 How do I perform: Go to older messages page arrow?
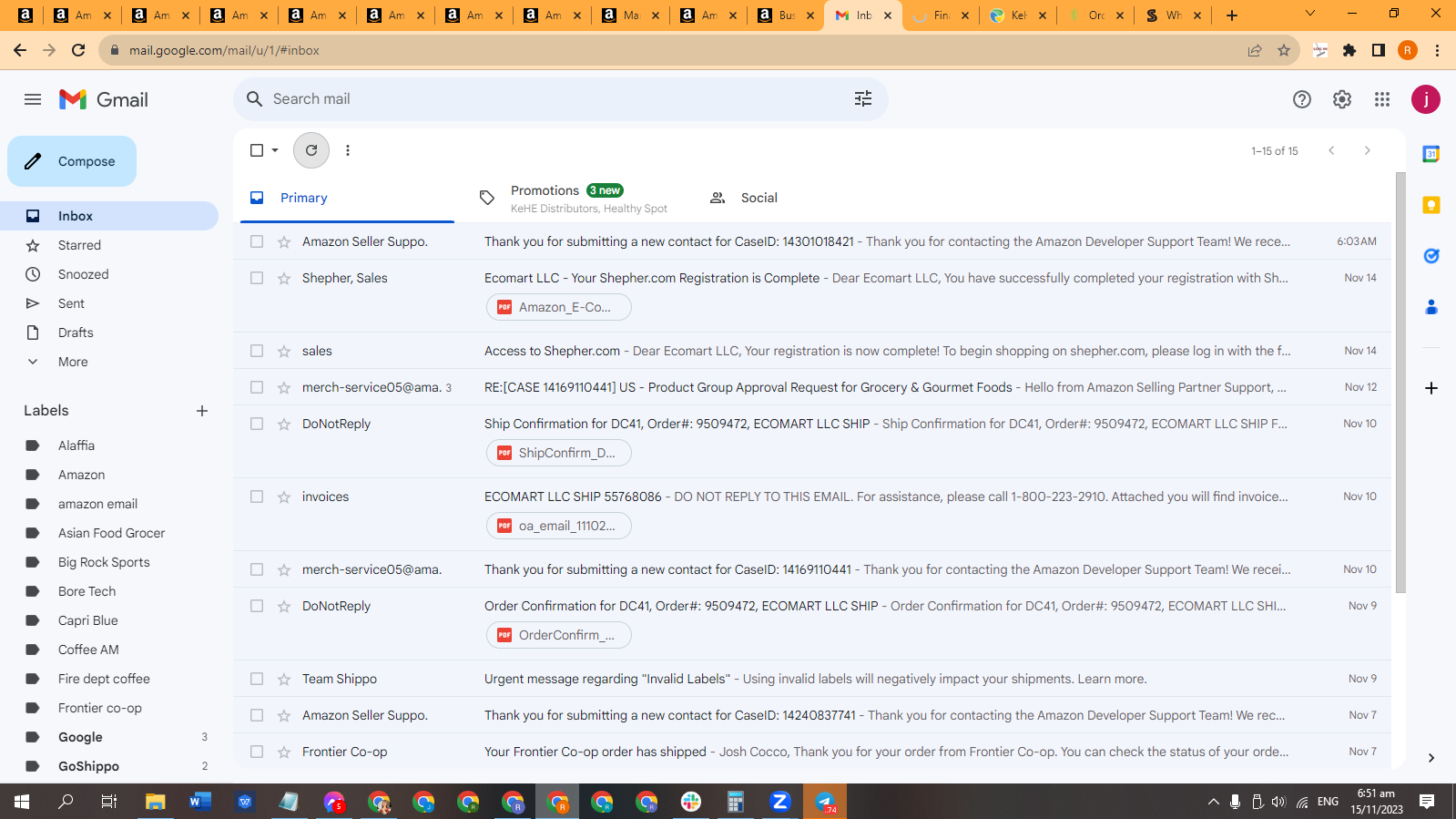point(1367,150)
